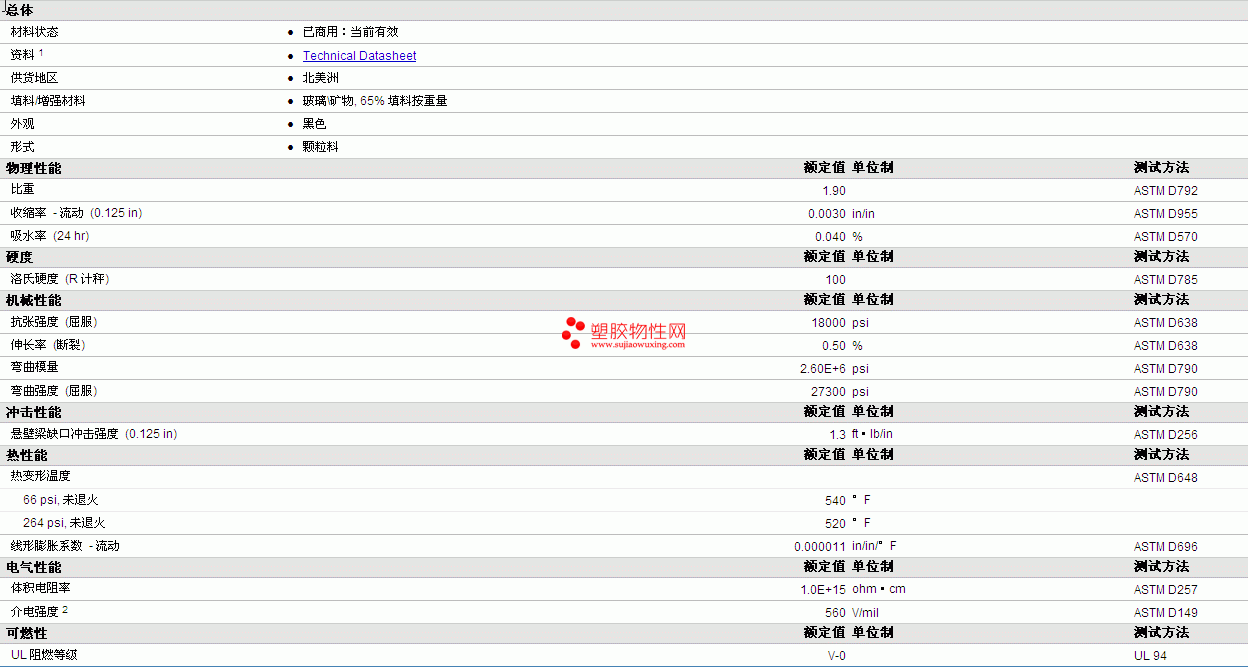Select the 线形膨胀系数 - 流动 label
This screenshot has height=667, width=1248.
point(65,546)
